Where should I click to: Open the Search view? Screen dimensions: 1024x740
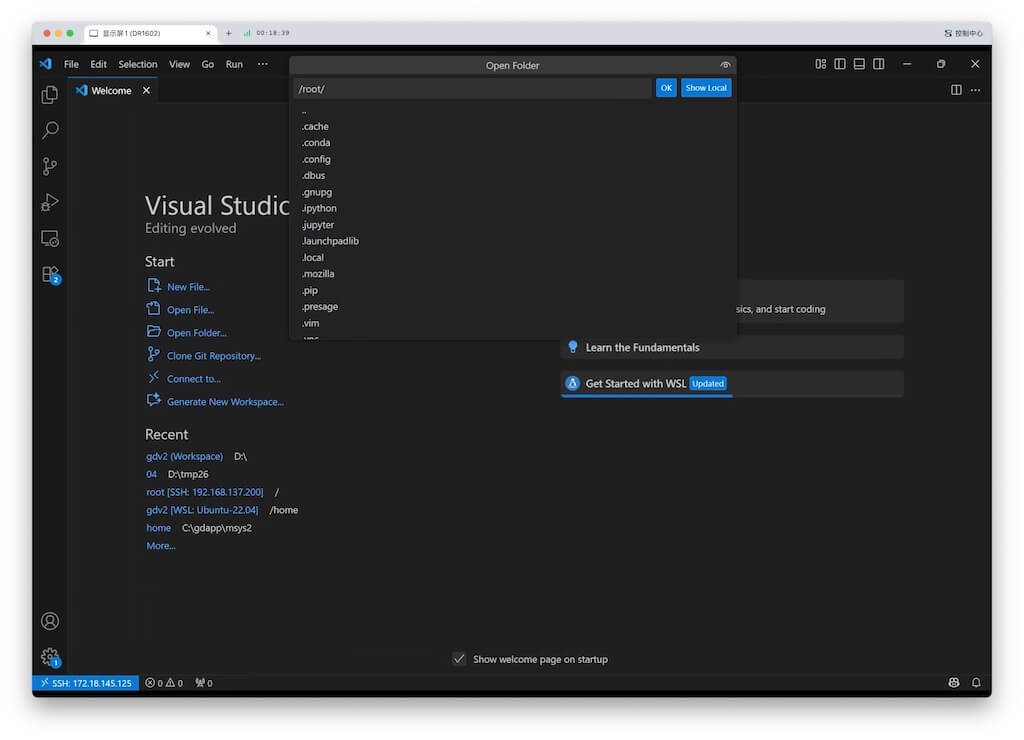[x=50, y=130]
